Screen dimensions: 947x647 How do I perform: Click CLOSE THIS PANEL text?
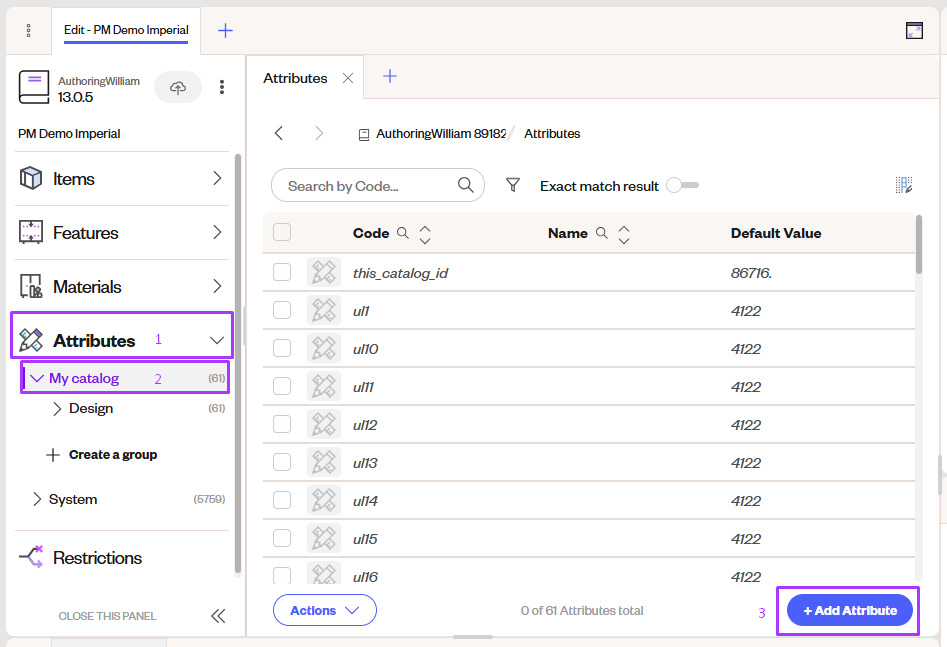[x=108, y=616]
